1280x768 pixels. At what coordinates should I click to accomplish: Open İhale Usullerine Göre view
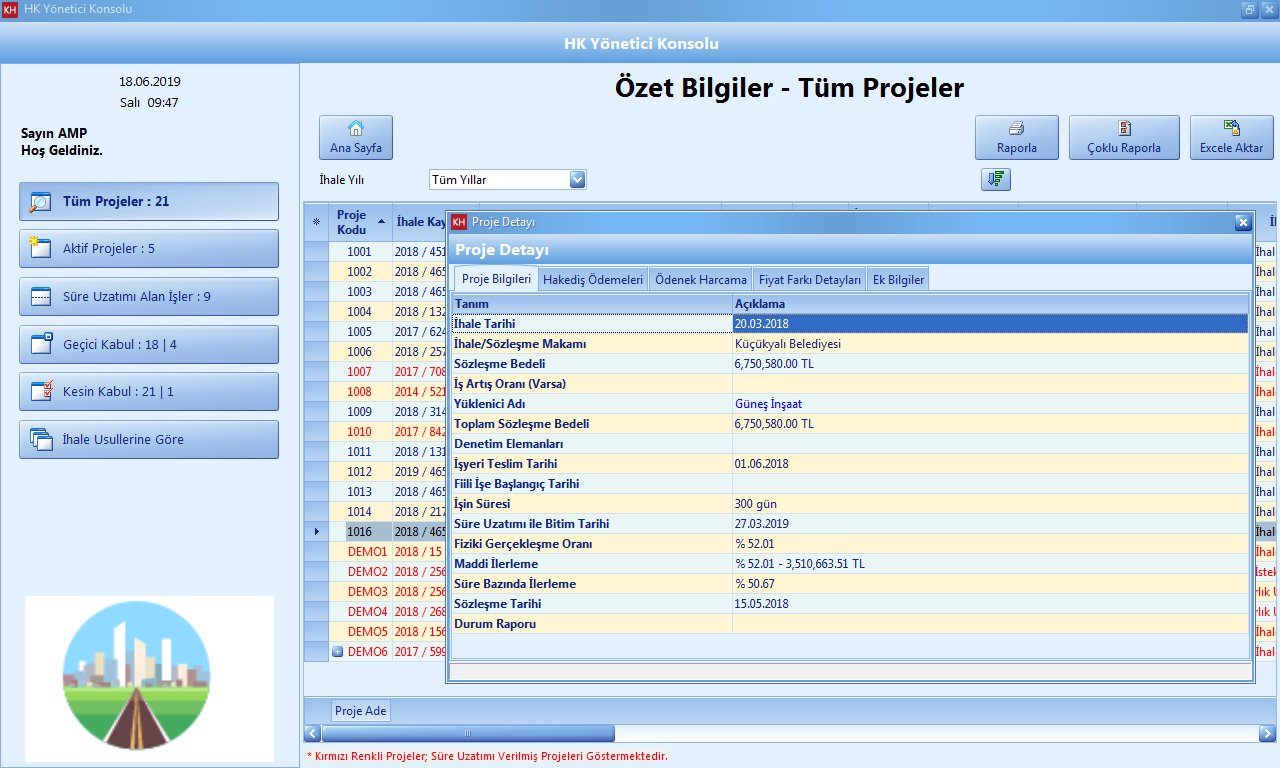point(149,439)
